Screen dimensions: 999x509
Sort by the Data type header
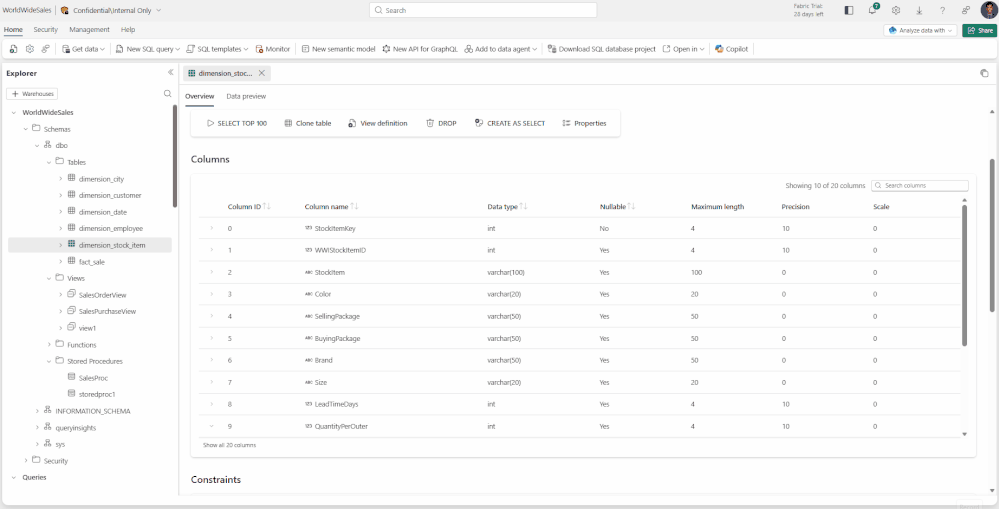click(x=507, y=206)
